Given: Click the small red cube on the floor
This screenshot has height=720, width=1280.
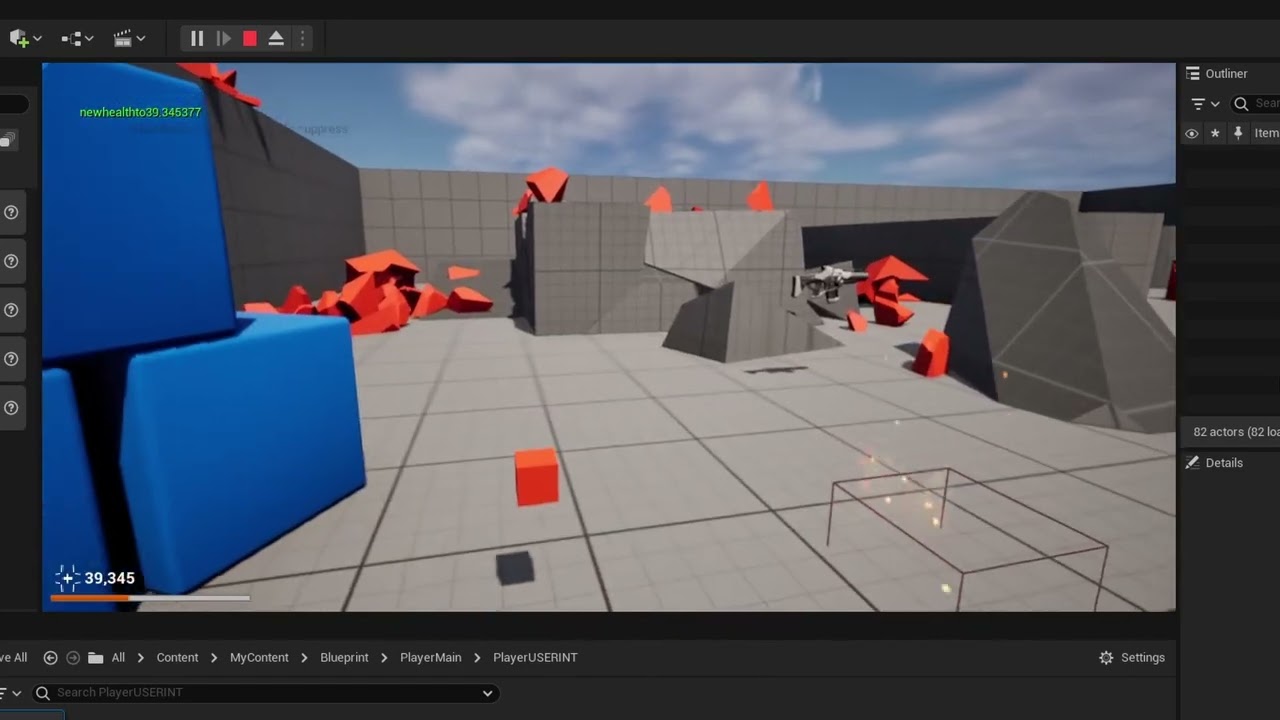Looking at the screenshot, I should click(537, 476).
